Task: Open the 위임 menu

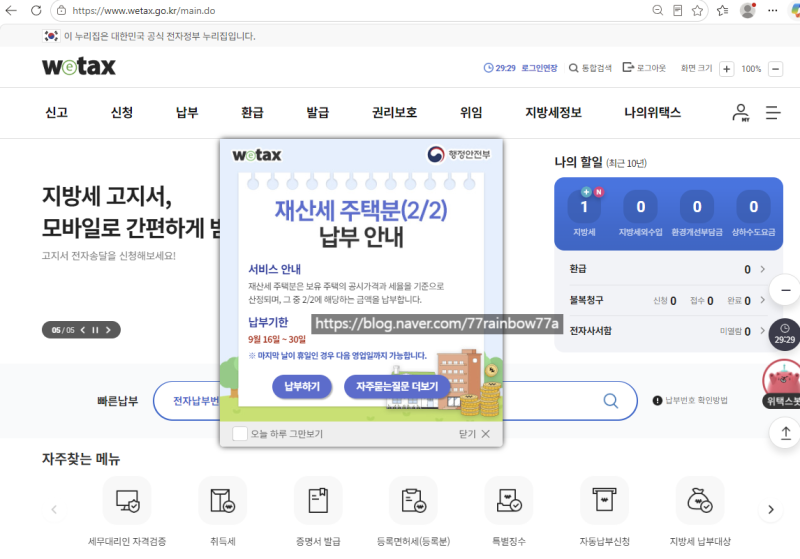Action: tap(471, 112)
